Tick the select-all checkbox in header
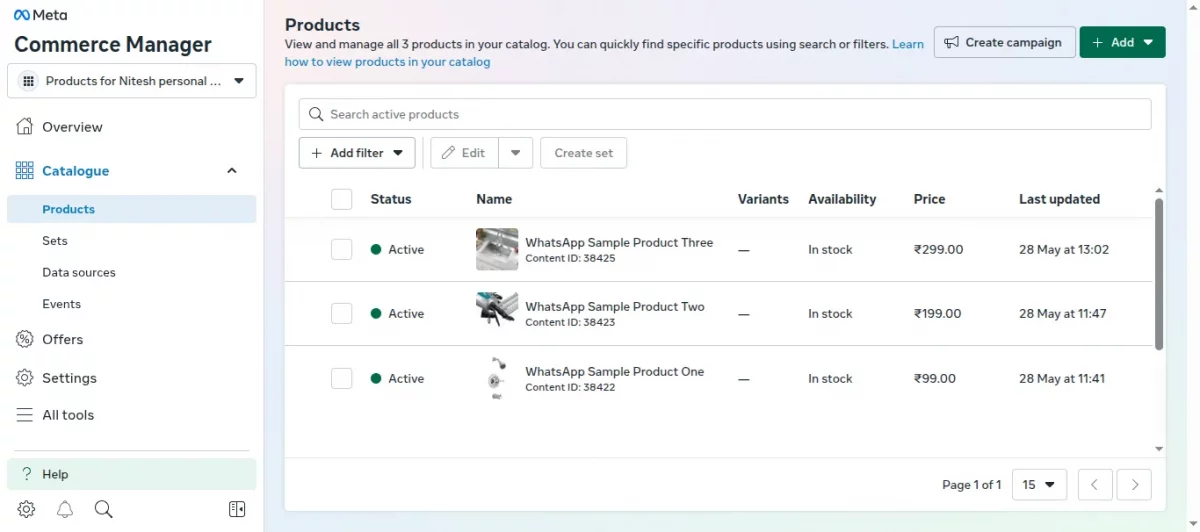This screenshot has height=532, width=1200. (x=342, y=199)
